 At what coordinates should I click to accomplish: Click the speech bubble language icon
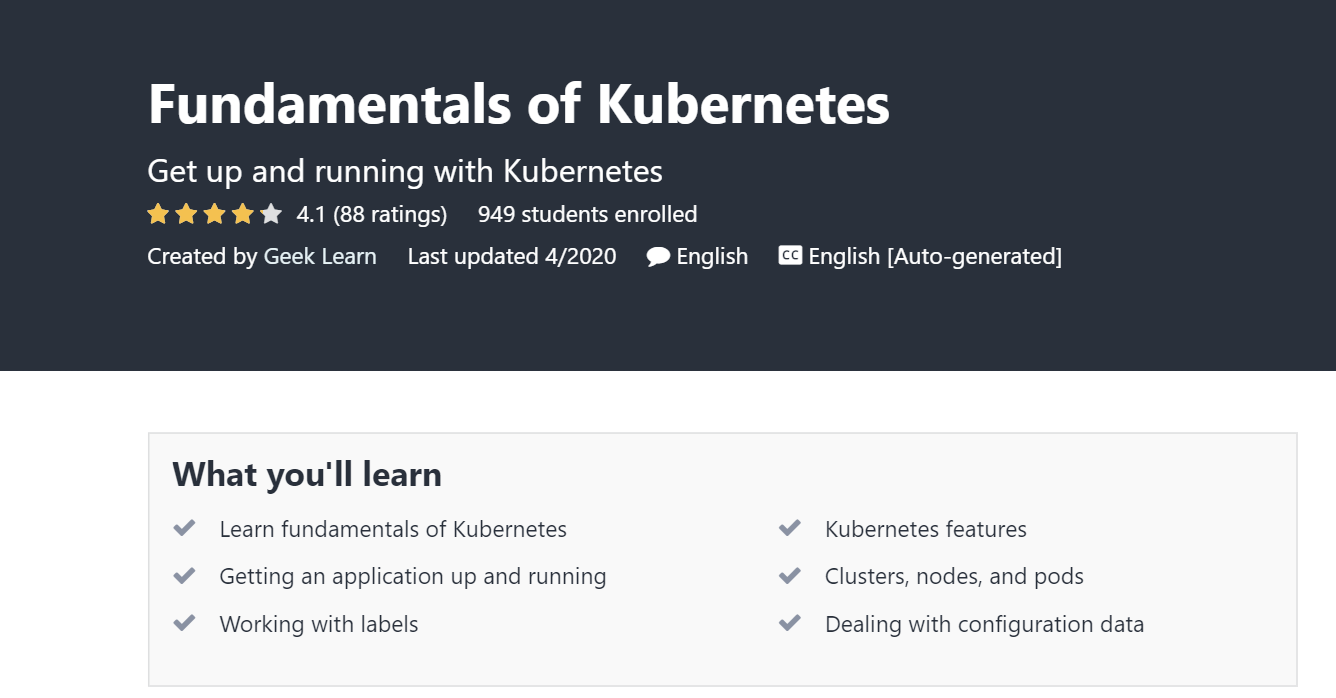pos(658,257)
